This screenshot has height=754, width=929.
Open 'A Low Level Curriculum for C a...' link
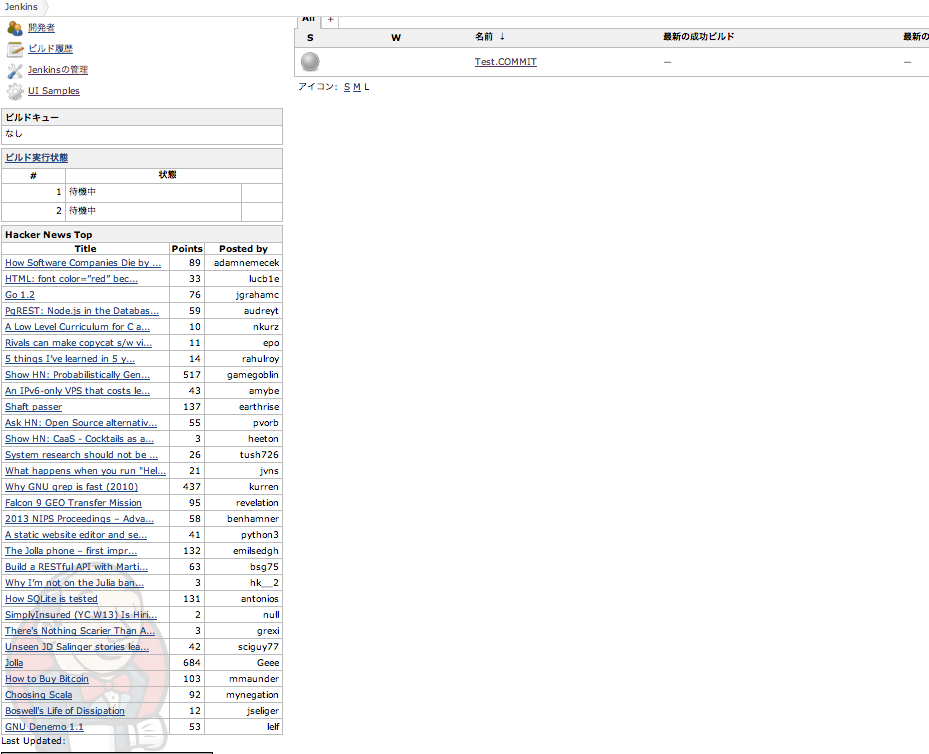coord(78,326)
